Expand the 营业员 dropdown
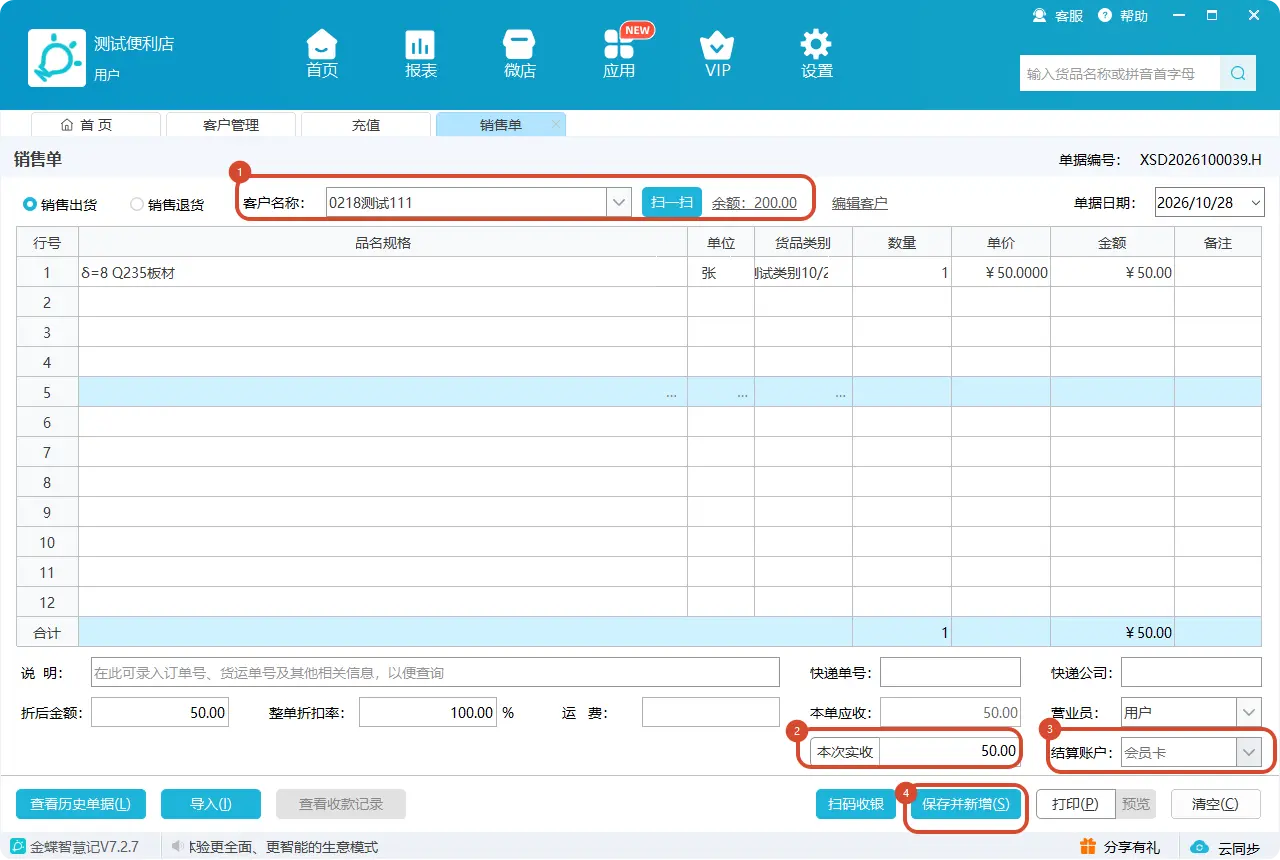Viewport: 1280px width, 860px height. click(x=1249, y=713)
